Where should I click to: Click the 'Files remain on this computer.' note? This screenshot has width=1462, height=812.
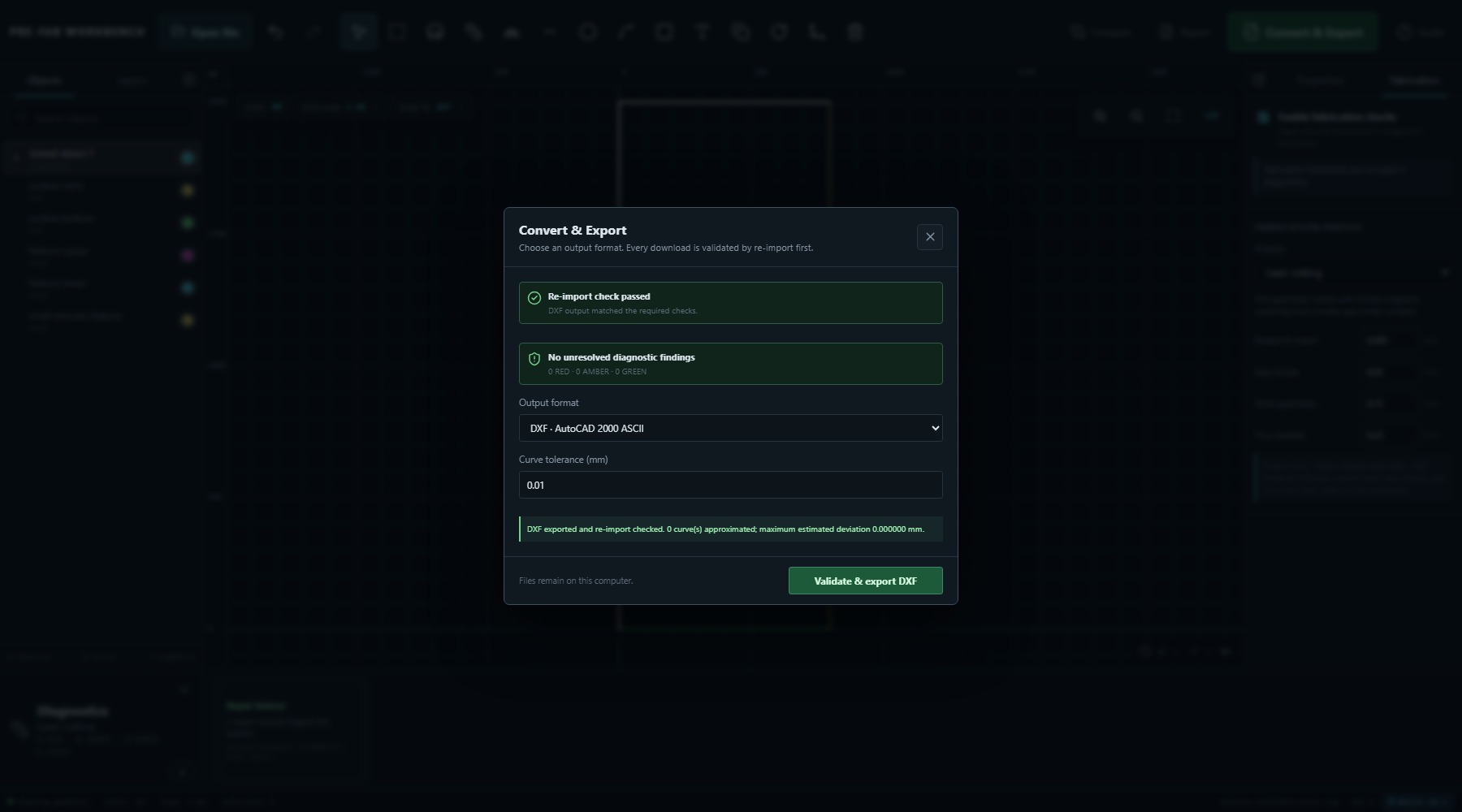point(576,581)
